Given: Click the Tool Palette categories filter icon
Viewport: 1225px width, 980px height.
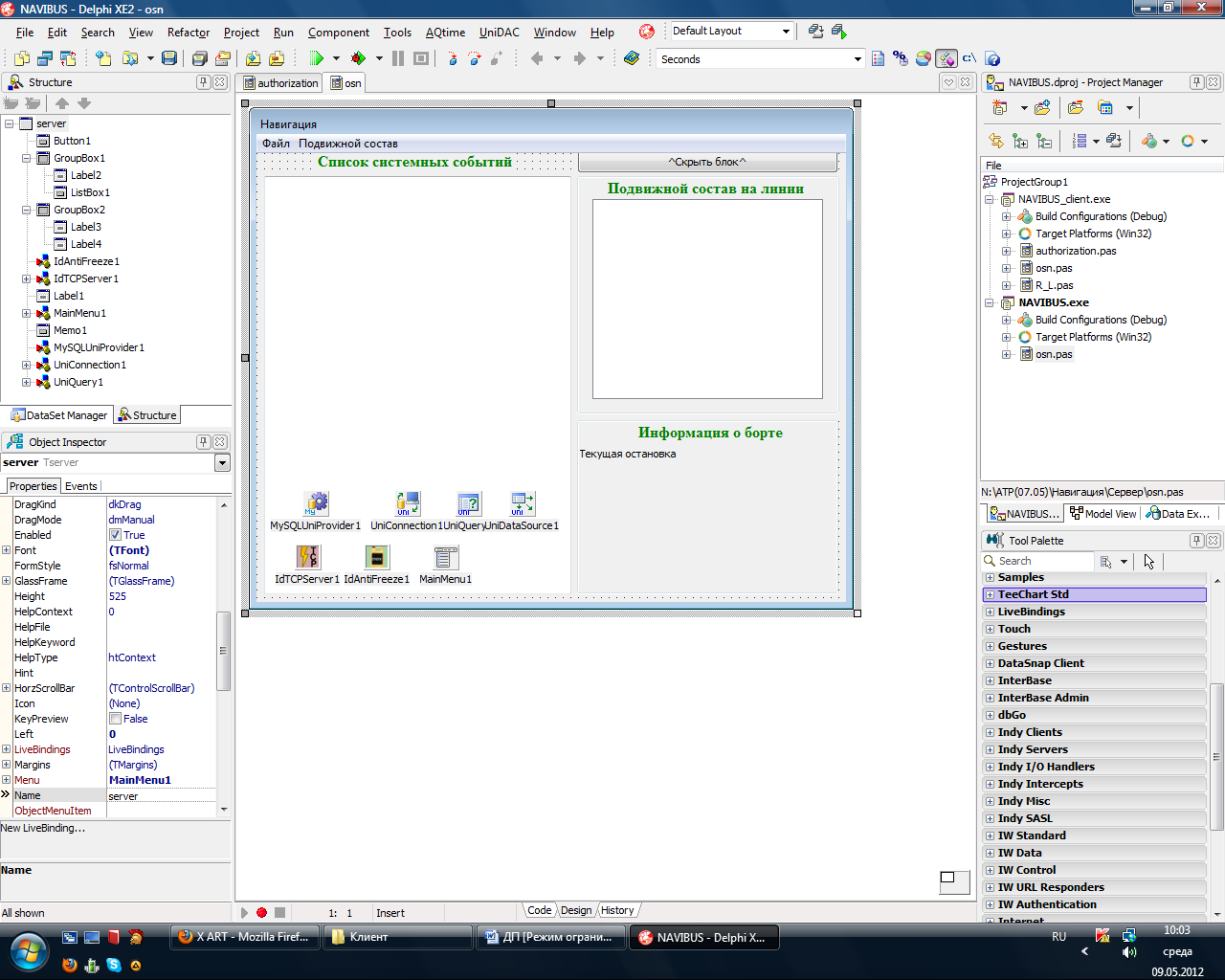Looking at the screenshot, I should [1106, 562].
